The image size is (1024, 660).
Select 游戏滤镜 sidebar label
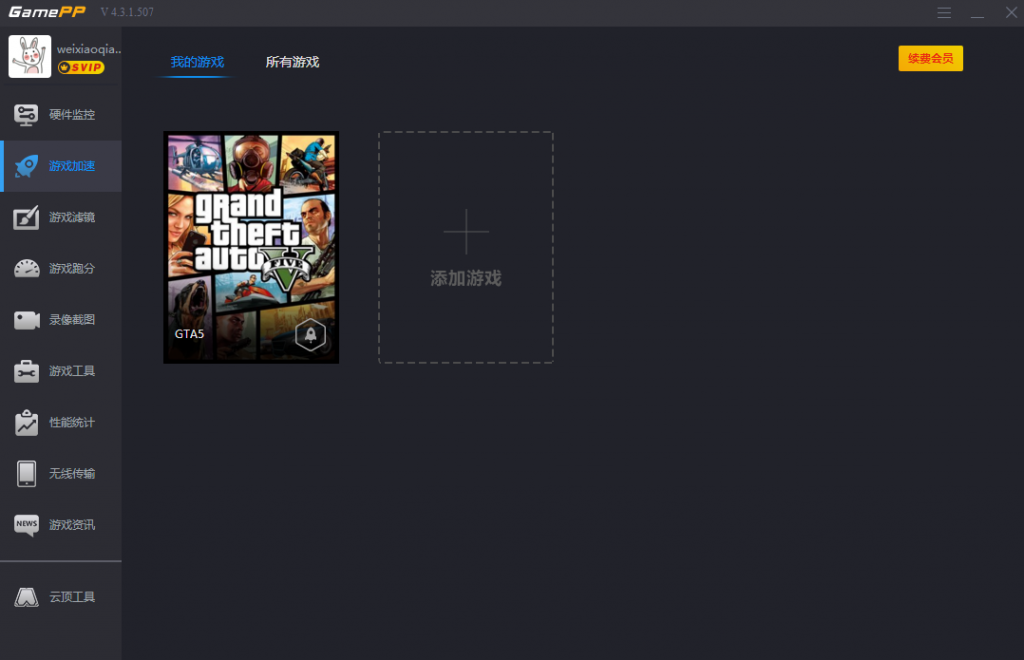(x=72, y=217)
